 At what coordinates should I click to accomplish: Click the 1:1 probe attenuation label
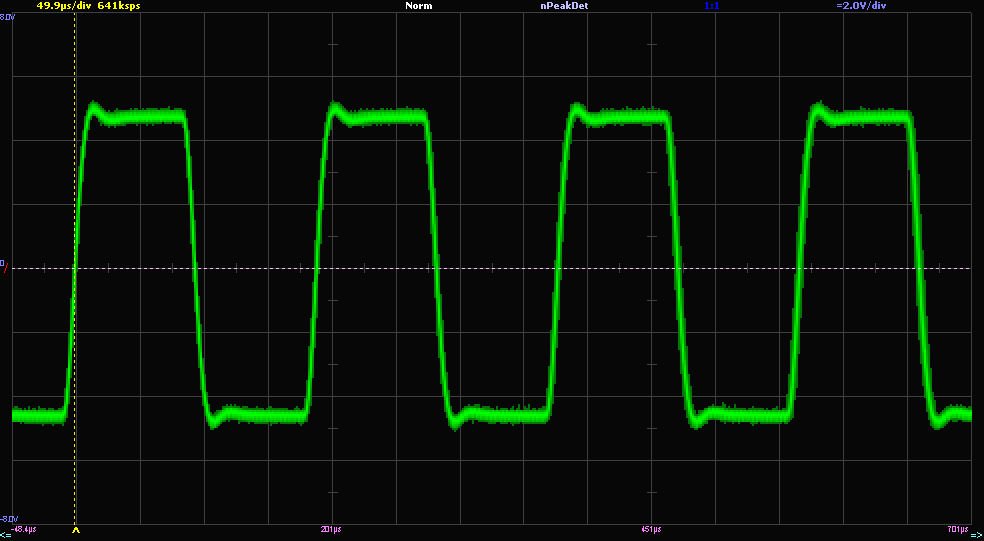(x=712, y=6)
